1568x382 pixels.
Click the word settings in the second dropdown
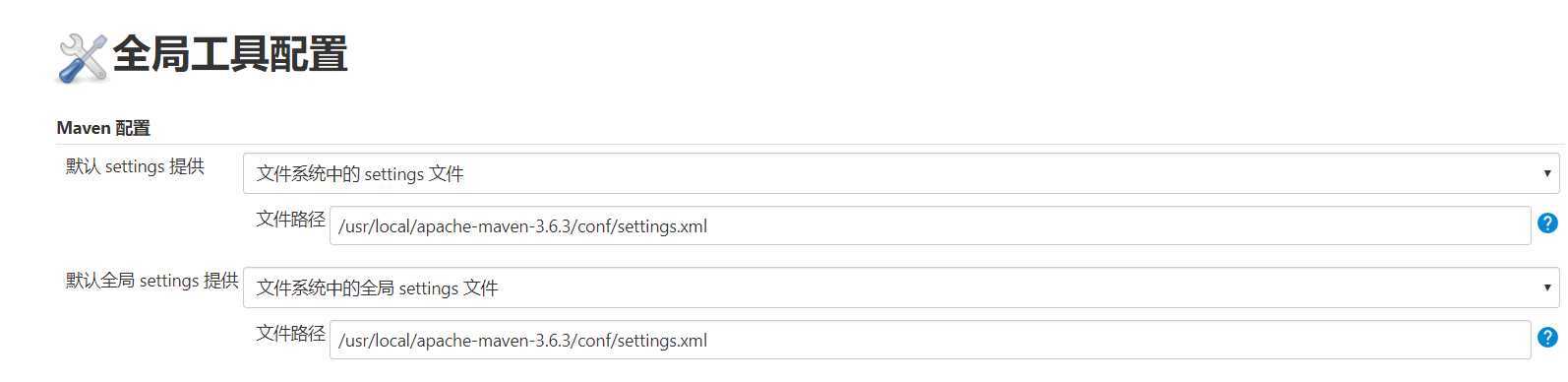pyautogui.click(x=429, y=288)
